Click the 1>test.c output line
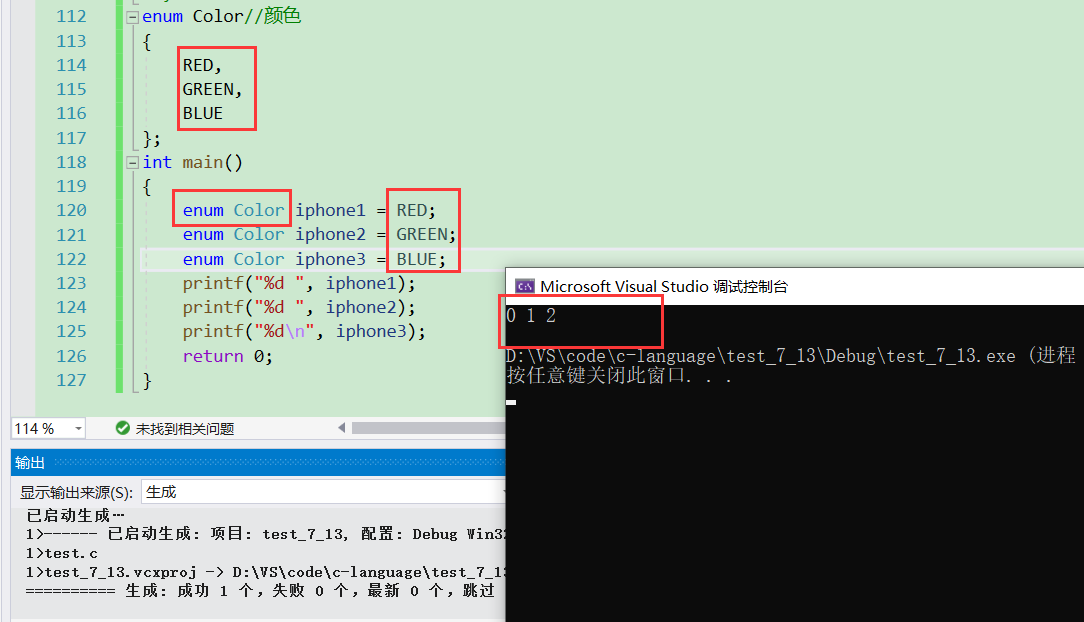Viewport: 1084px width, 622px height. (x=62, y=554)
